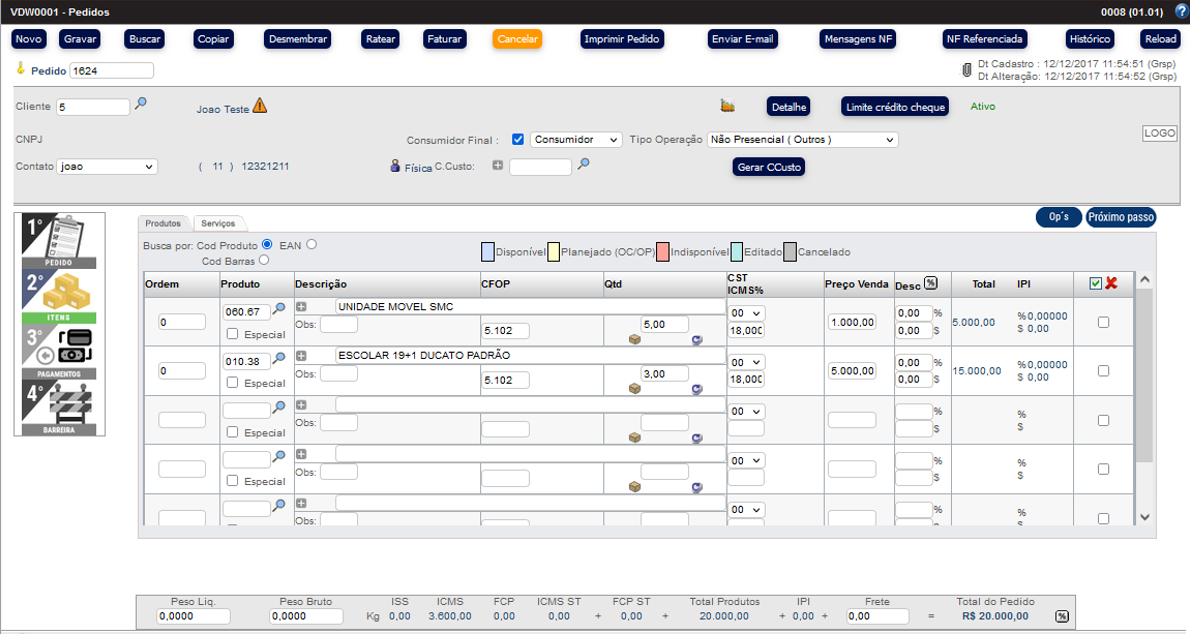
Task: Select the EAN search radio button
Action: coord(312,244)
